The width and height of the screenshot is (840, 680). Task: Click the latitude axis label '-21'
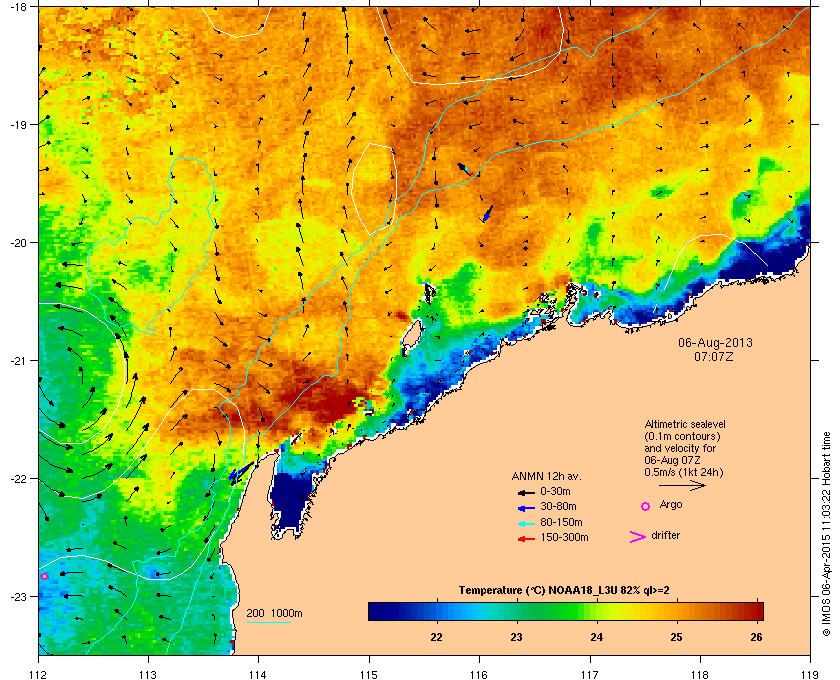click(18, 360)
